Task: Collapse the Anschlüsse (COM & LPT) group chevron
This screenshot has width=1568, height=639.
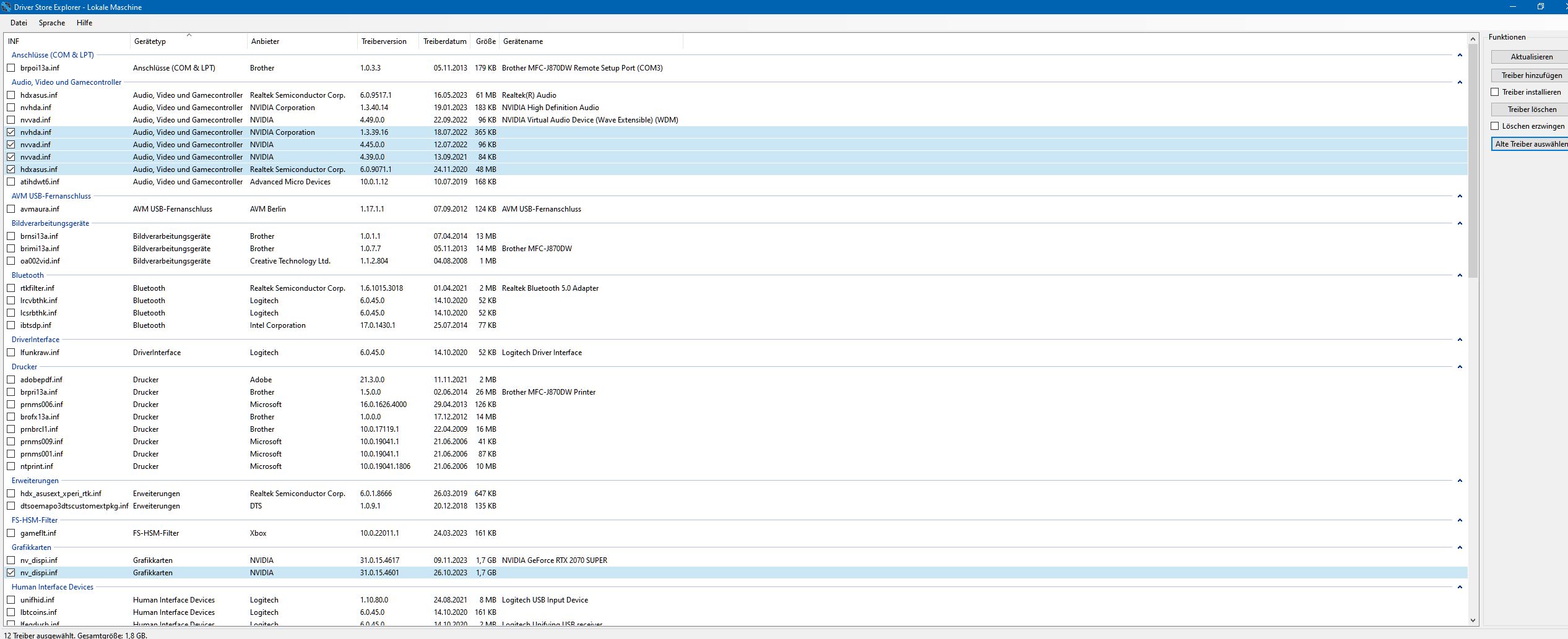Action: [x=1460, y=55]
